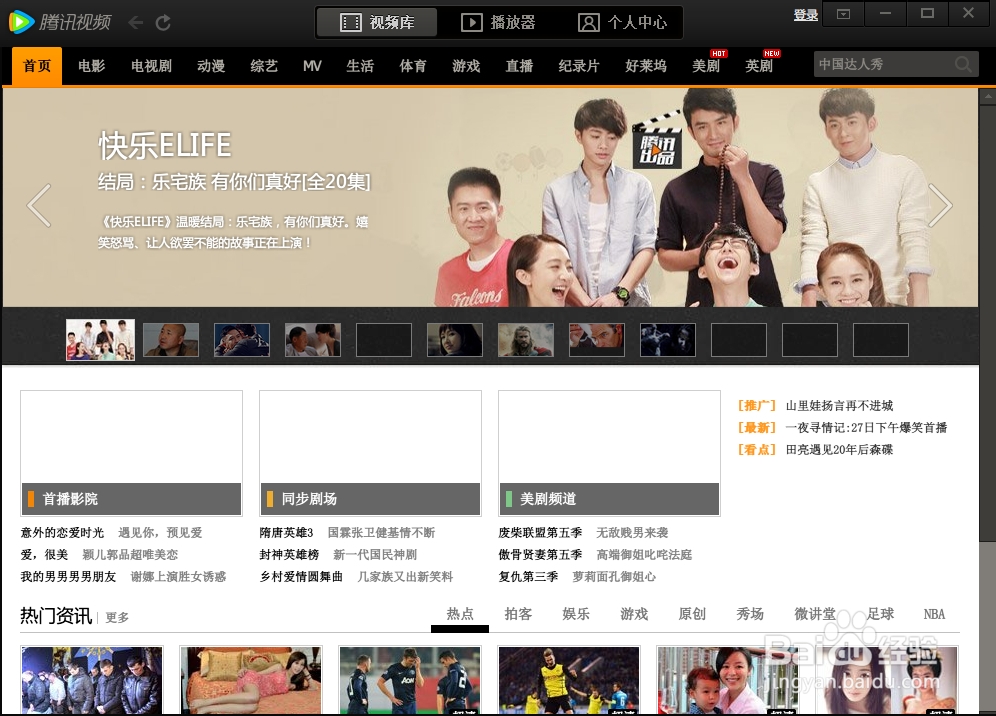This screenshot has width=996, height=716.
Task: Open the 个人中心 personal center tab
Action: click(622, 23)
